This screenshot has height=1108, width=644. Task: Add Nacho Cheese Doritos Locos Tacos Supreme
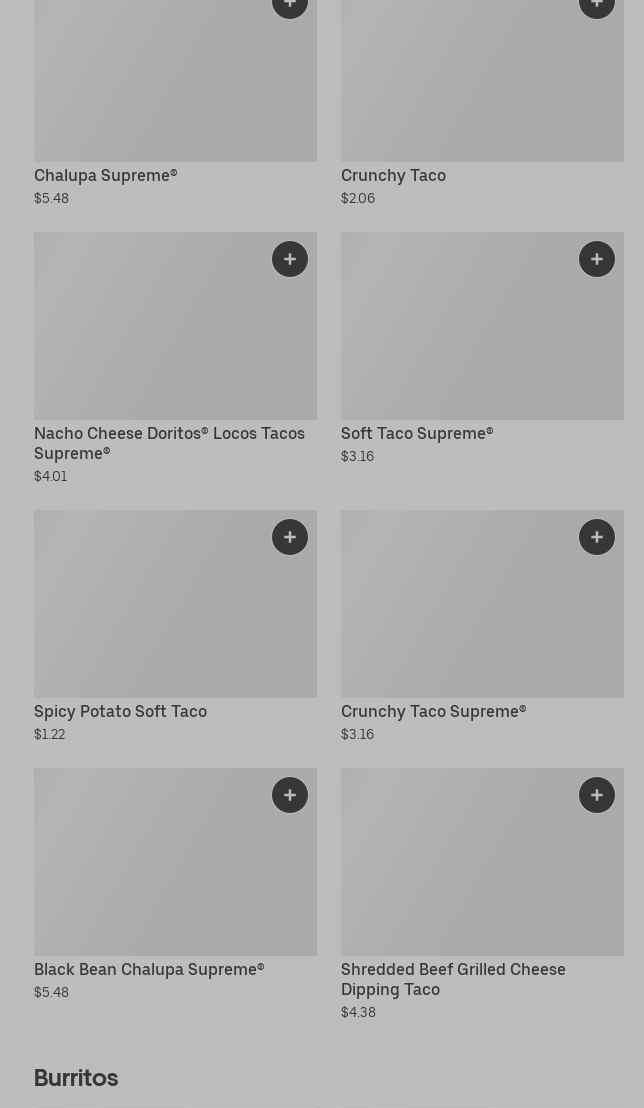[290, 259]
